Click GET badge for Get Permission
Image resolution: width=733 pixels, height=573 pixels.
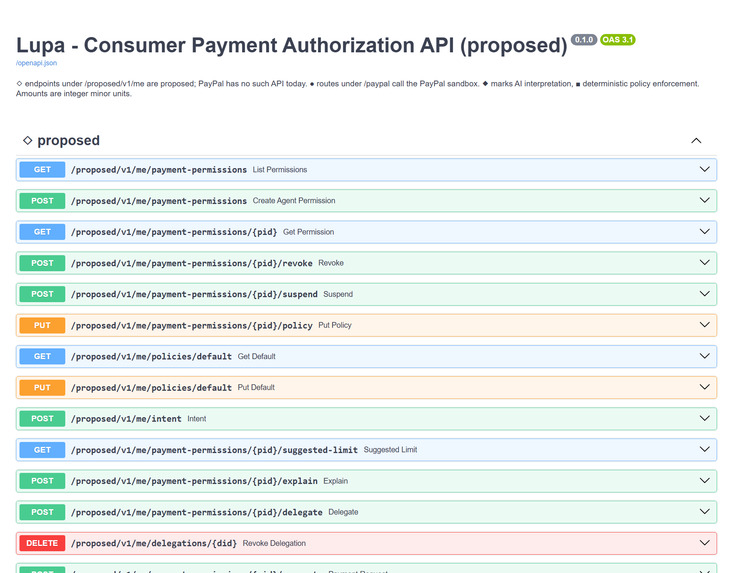coord(42,232)
